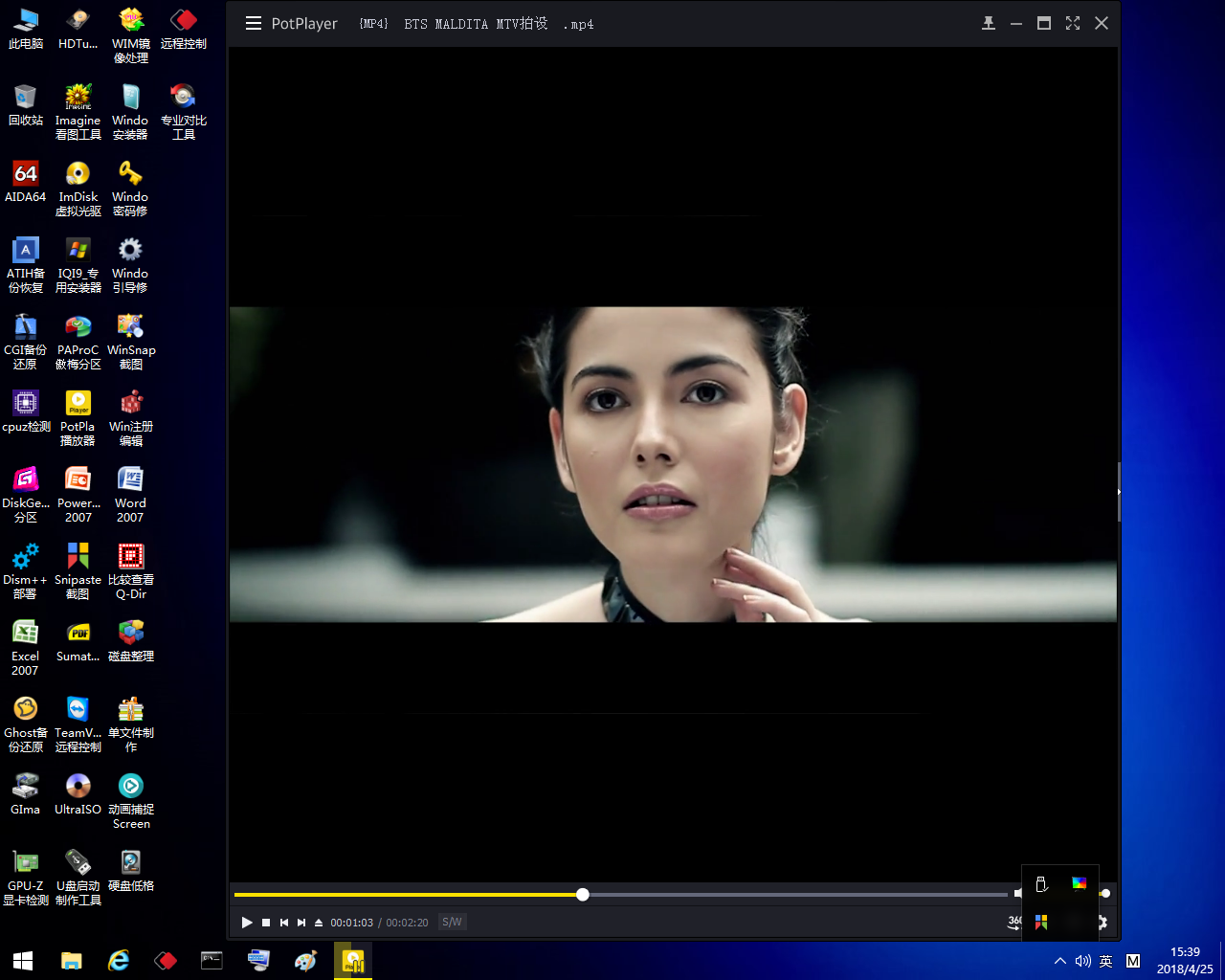The height and width of the screenshot is (980, 1225).
Task: Click the volume slider knob
Action: (1105, 894)
